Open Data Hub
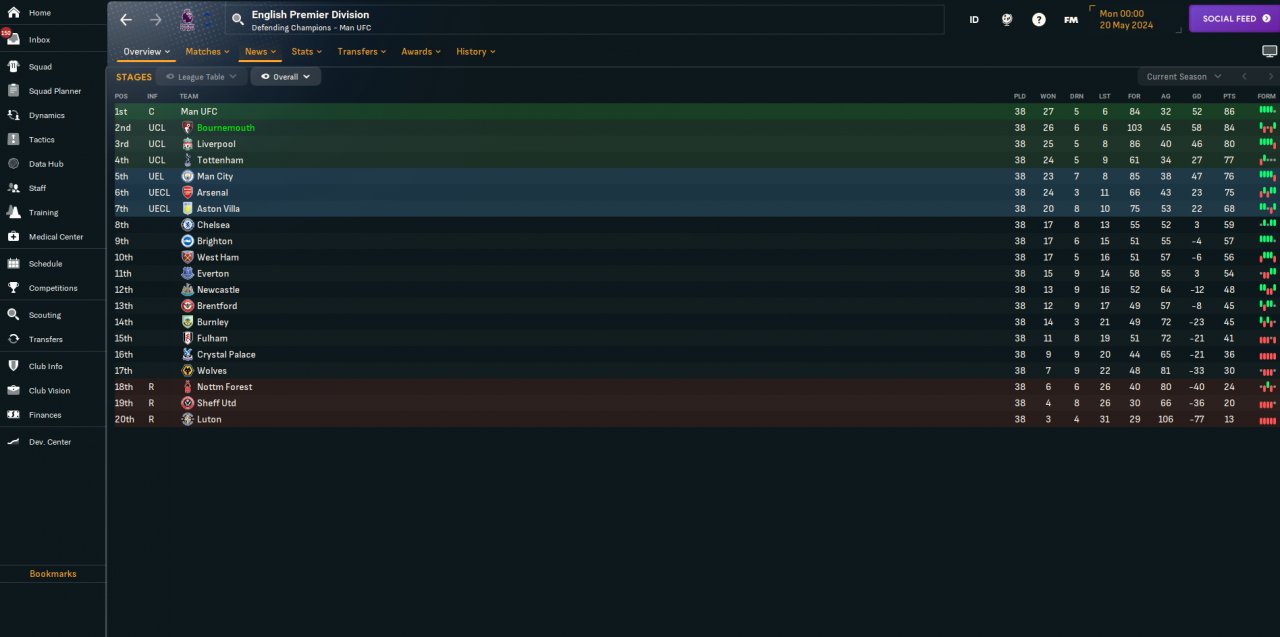This screenshot has height=637, width=1280. (x=46, y=164)
